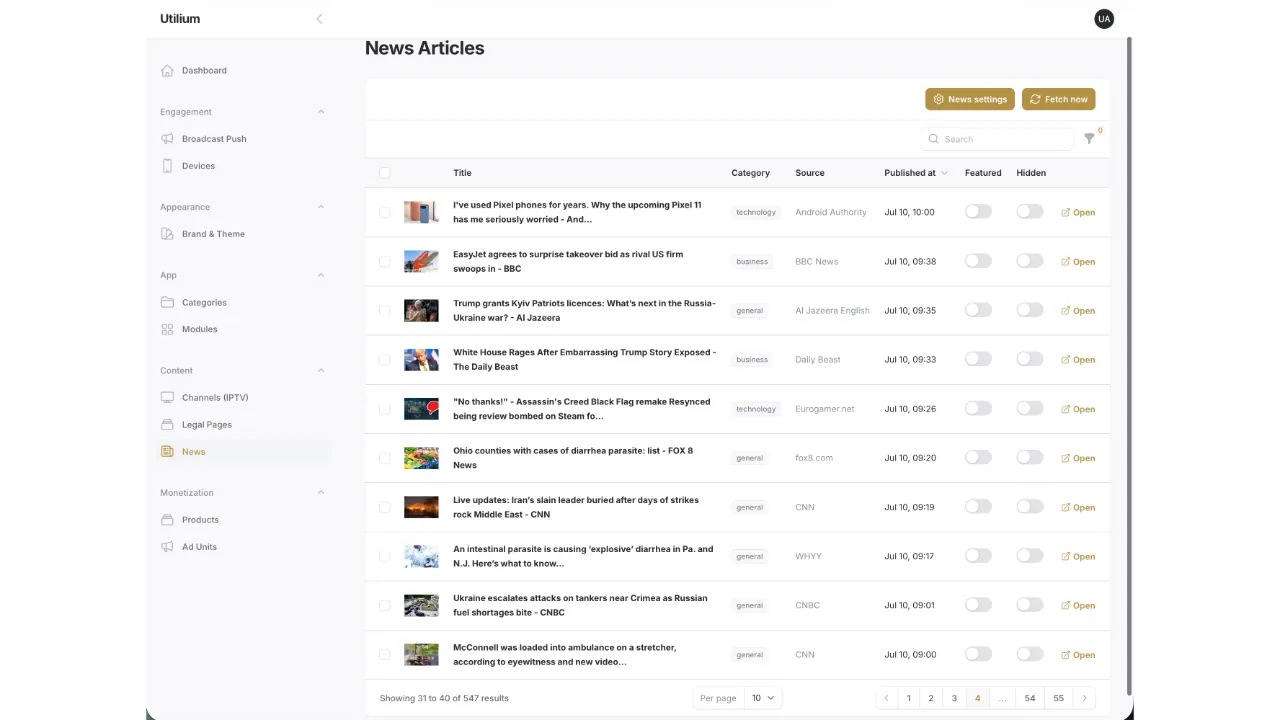Click the Ad Units megaphone icon
This screenshot has height=720, width=1280.
pyautogui.click(x=167, y=547)
